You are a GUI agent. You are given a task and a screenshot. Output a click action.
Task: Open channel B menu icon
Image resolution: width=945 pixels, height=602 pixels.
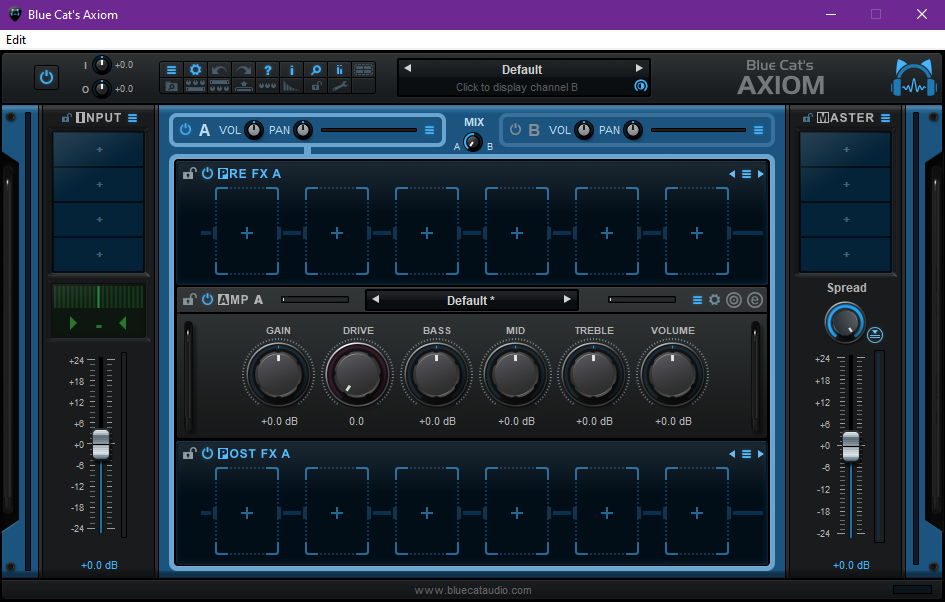tap(759, 130)
